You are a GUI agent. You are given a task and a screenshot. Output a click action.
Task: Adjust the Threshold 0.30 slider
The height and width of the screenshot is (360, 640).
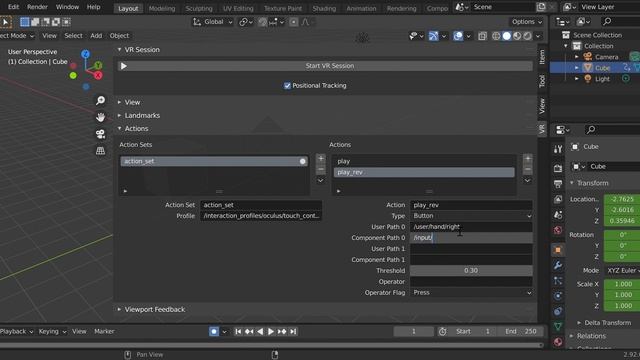(x=471, y=271)
